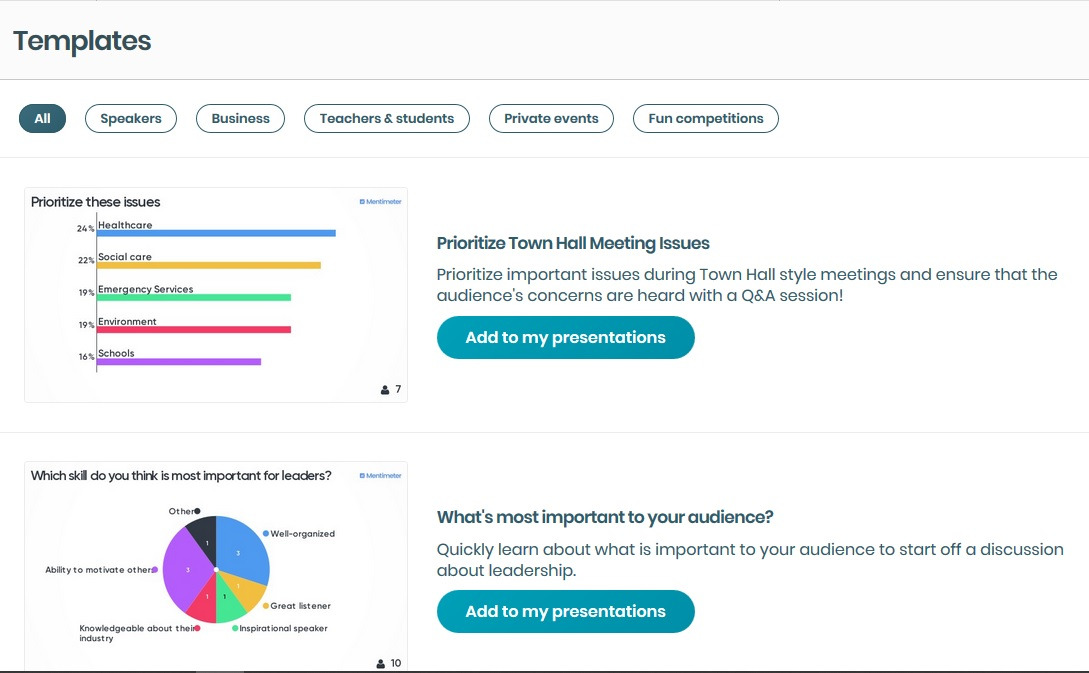Click the participant count icon showing 10
Screen dimensions: 1089x673
pos(381,663)
